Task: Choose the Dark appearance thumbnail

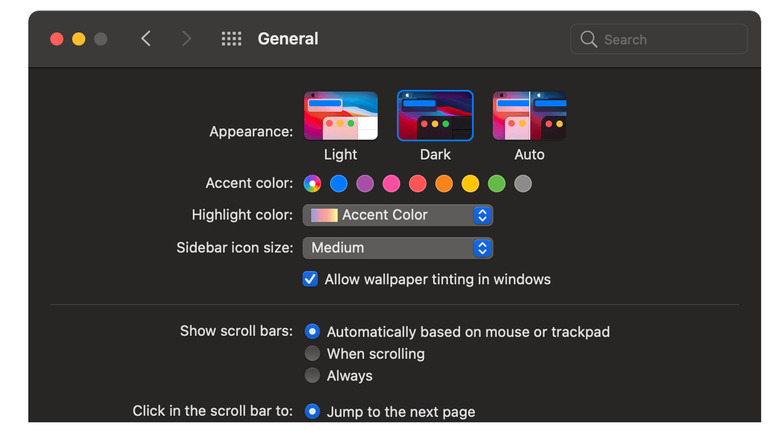Action: pos(435,116)
